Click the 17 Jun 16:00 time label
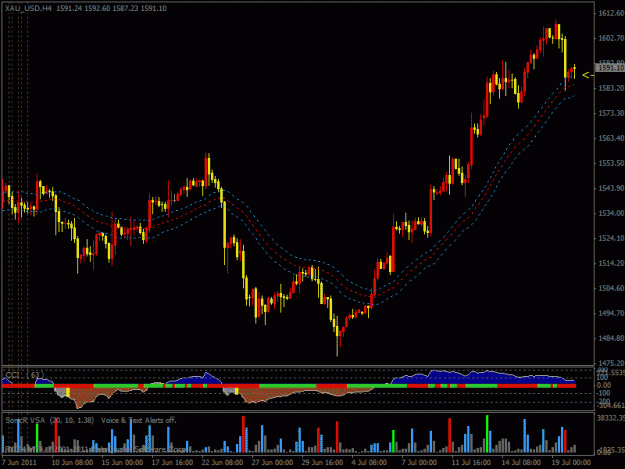This screenshot has width=625, height=469. click(x=173, y=463)
